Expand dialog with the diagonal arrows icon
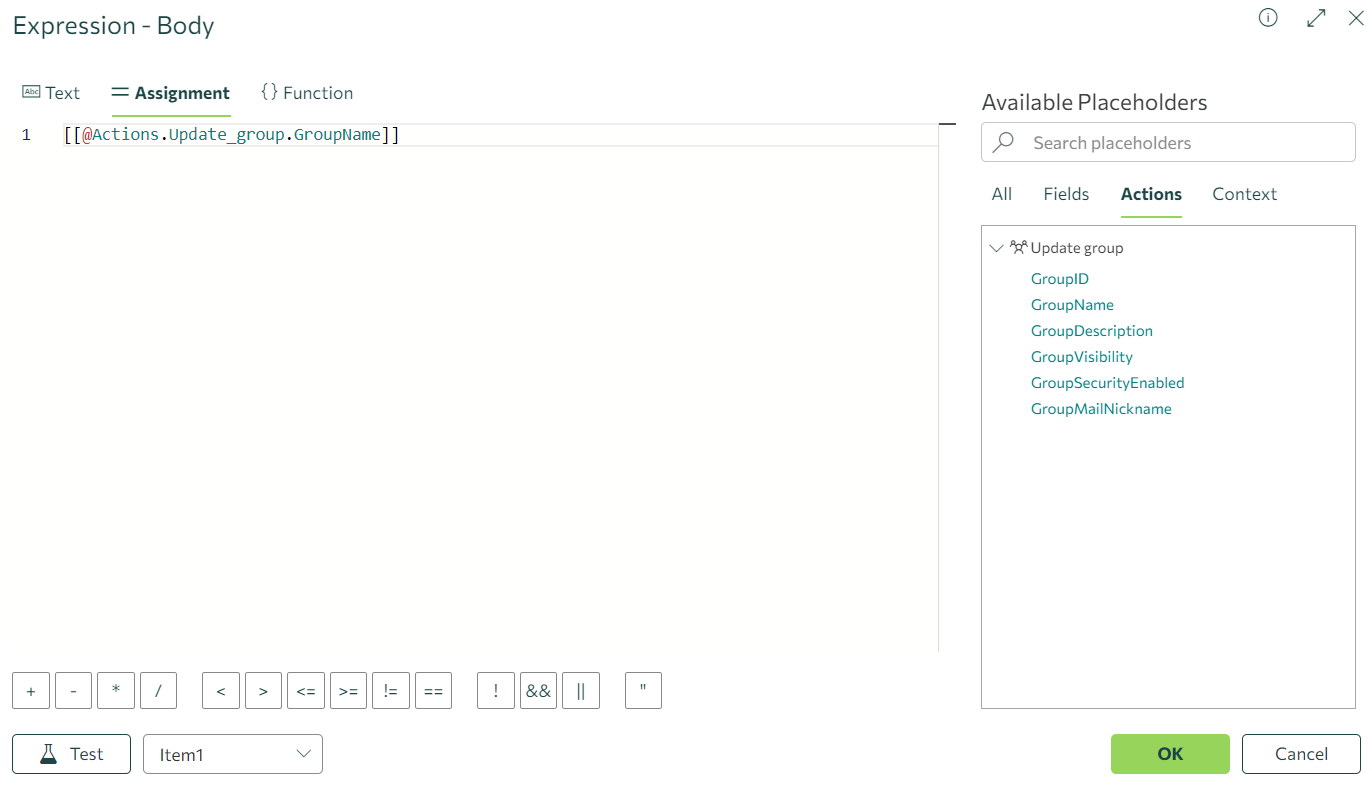The width and height of the screenshot is (1372, 787). coord(1316,18)
